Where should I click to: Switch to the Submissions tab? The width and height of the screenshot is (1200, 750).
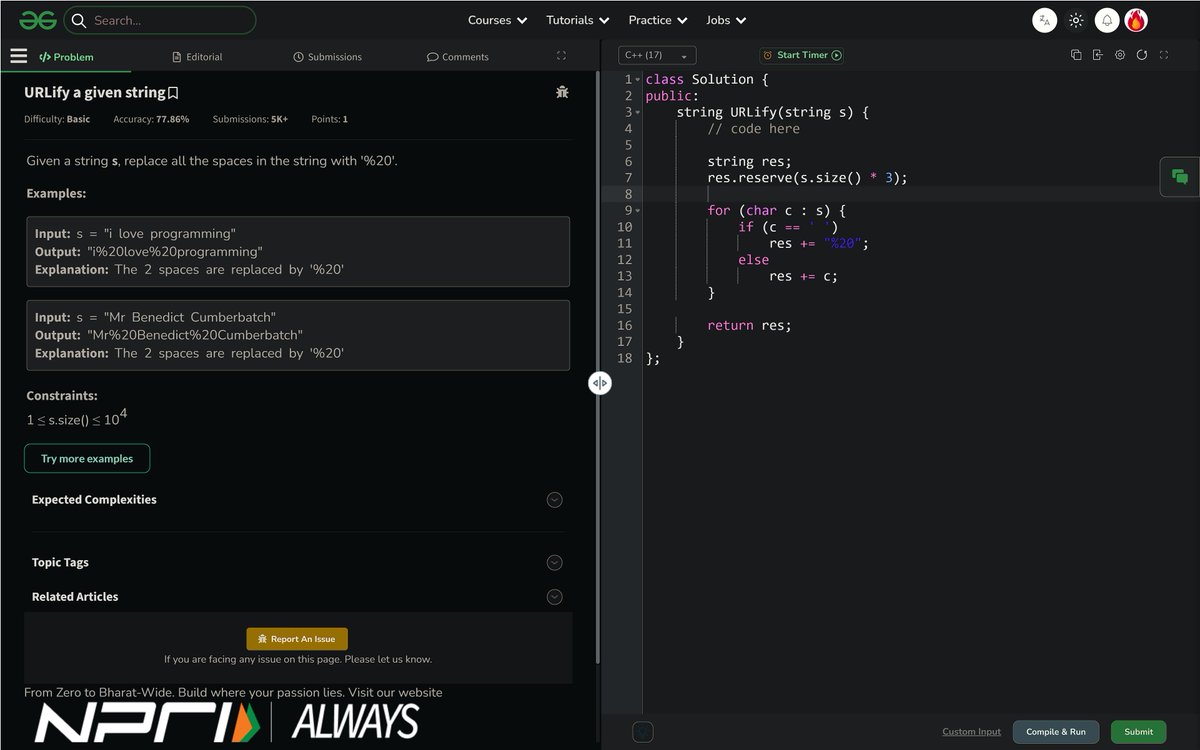point(327,57)
